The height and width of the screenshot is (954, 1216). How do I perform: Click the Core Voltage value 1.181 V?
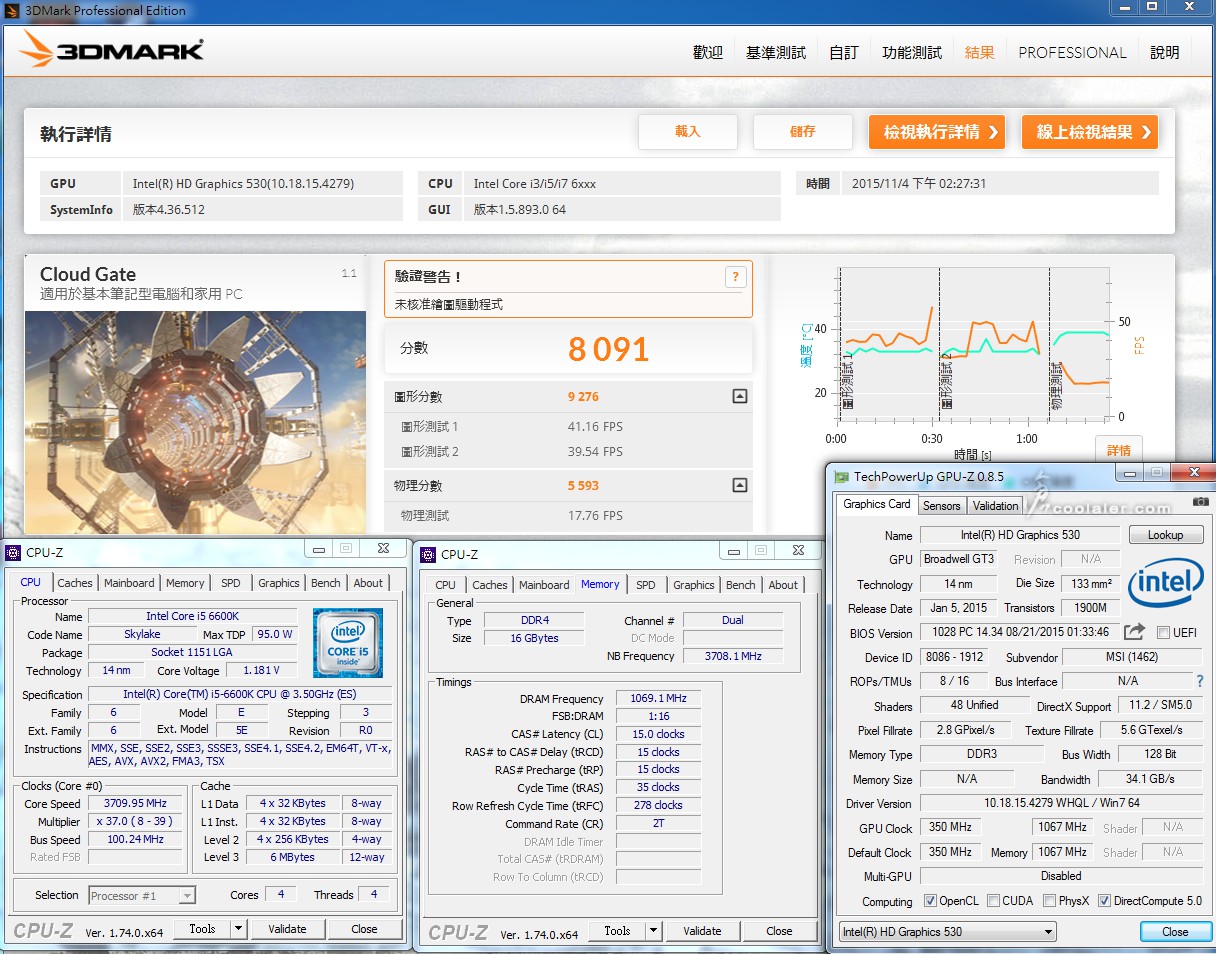point(262,670)
